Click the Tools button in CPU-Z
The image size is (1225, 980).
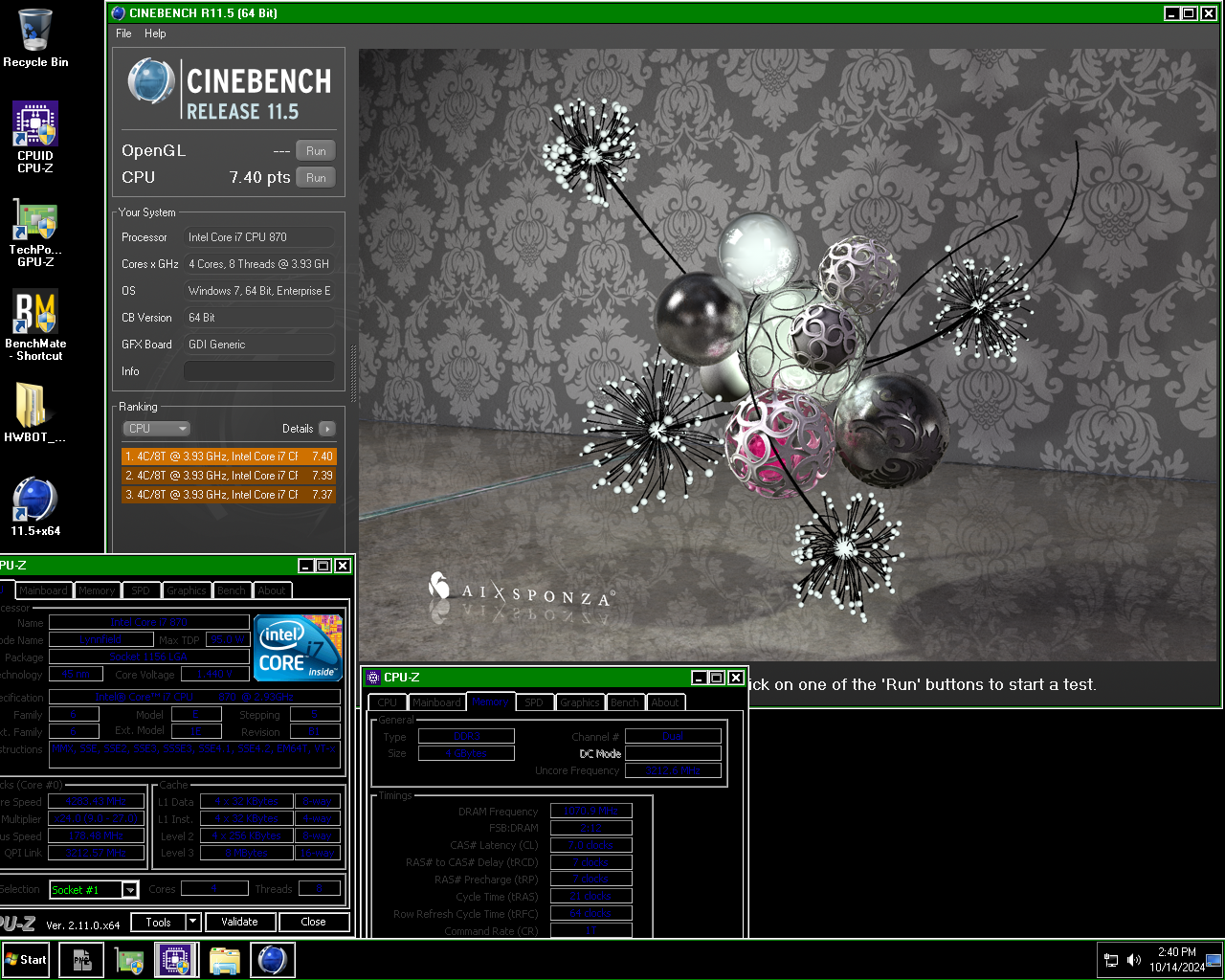158,922
